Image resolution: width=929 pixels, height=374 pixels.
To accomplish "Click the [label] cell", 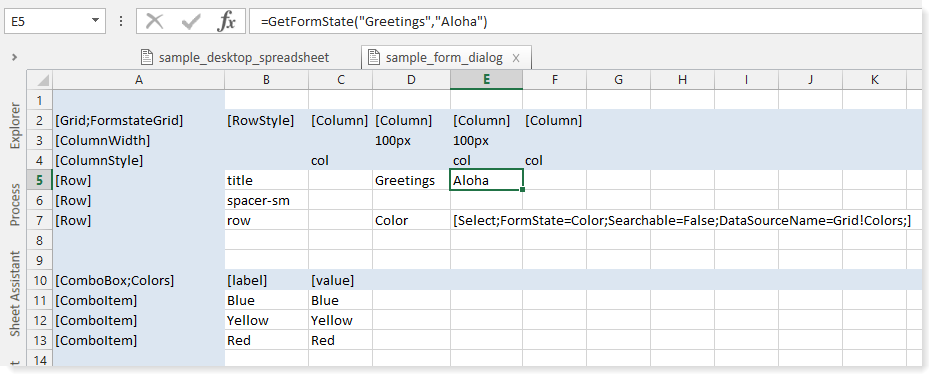I will point(267,280).
